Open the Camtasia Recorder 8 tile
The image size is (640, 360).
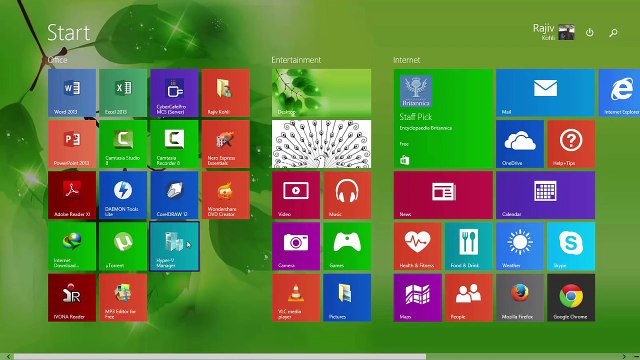174,144
